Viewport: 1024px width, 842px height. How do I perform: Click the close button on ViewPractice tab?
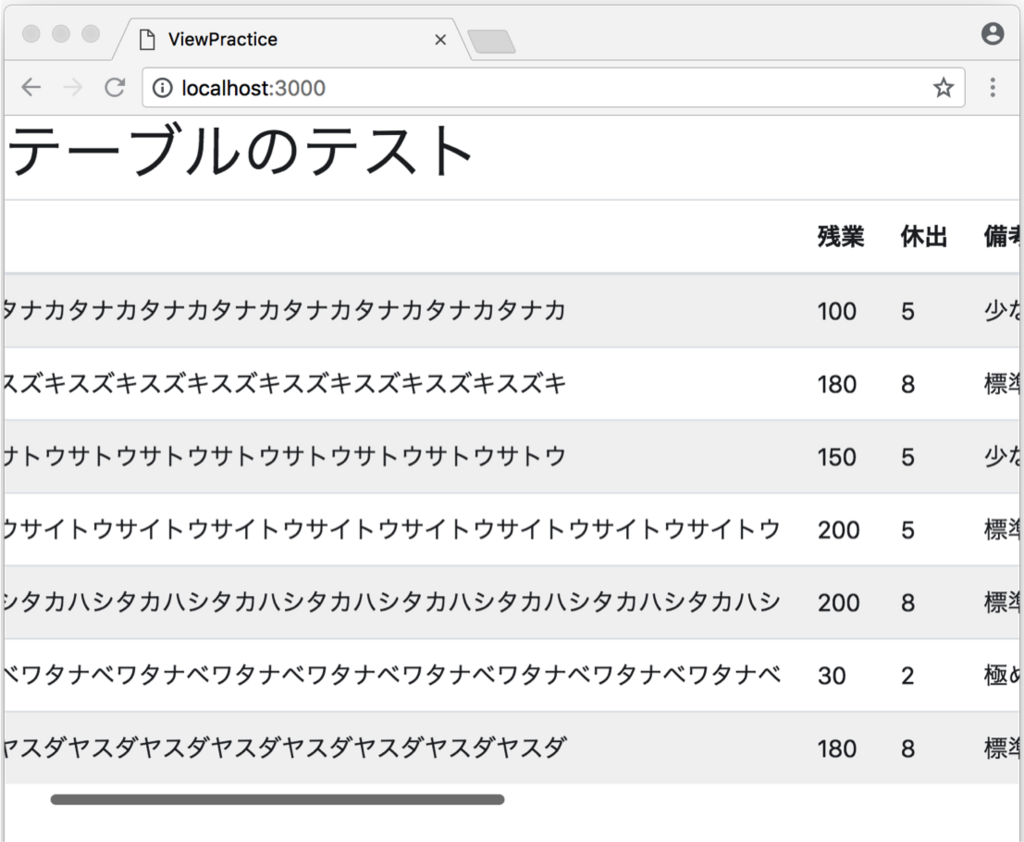tap(440, 39)
